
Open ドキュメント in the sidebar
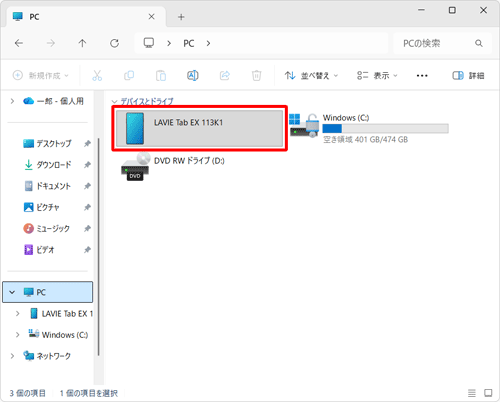(47, 186)
